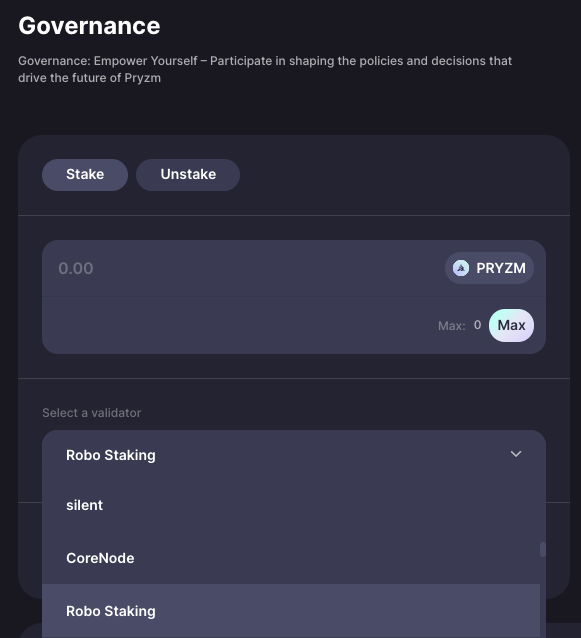
Task: Switch to the Unstake tab
Action: tap(188, 175)
